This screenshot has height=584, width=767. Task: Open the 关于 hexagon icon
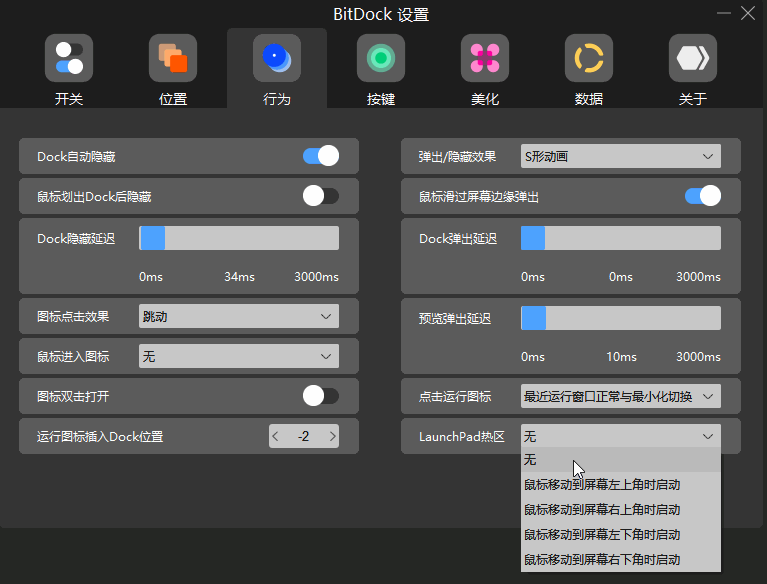tap(693, 58)
